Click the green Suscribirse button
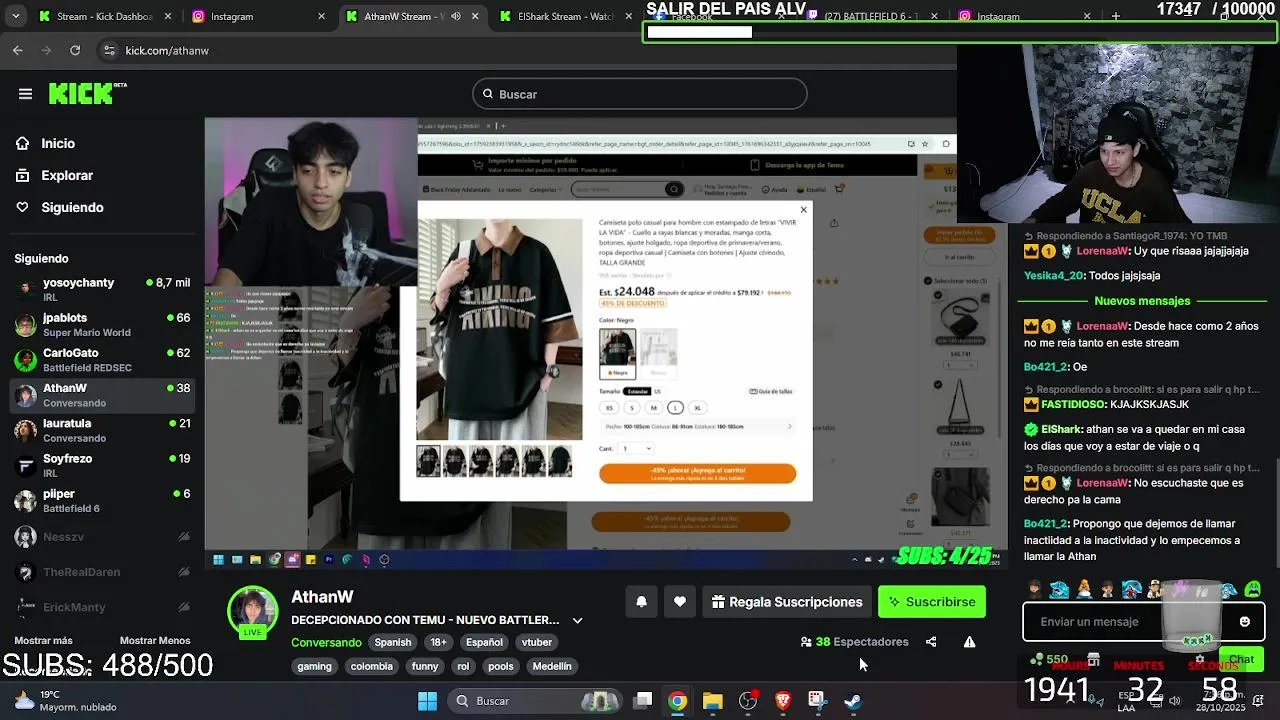The height and width of the screenshot is (720, 1280). point(931,602)
